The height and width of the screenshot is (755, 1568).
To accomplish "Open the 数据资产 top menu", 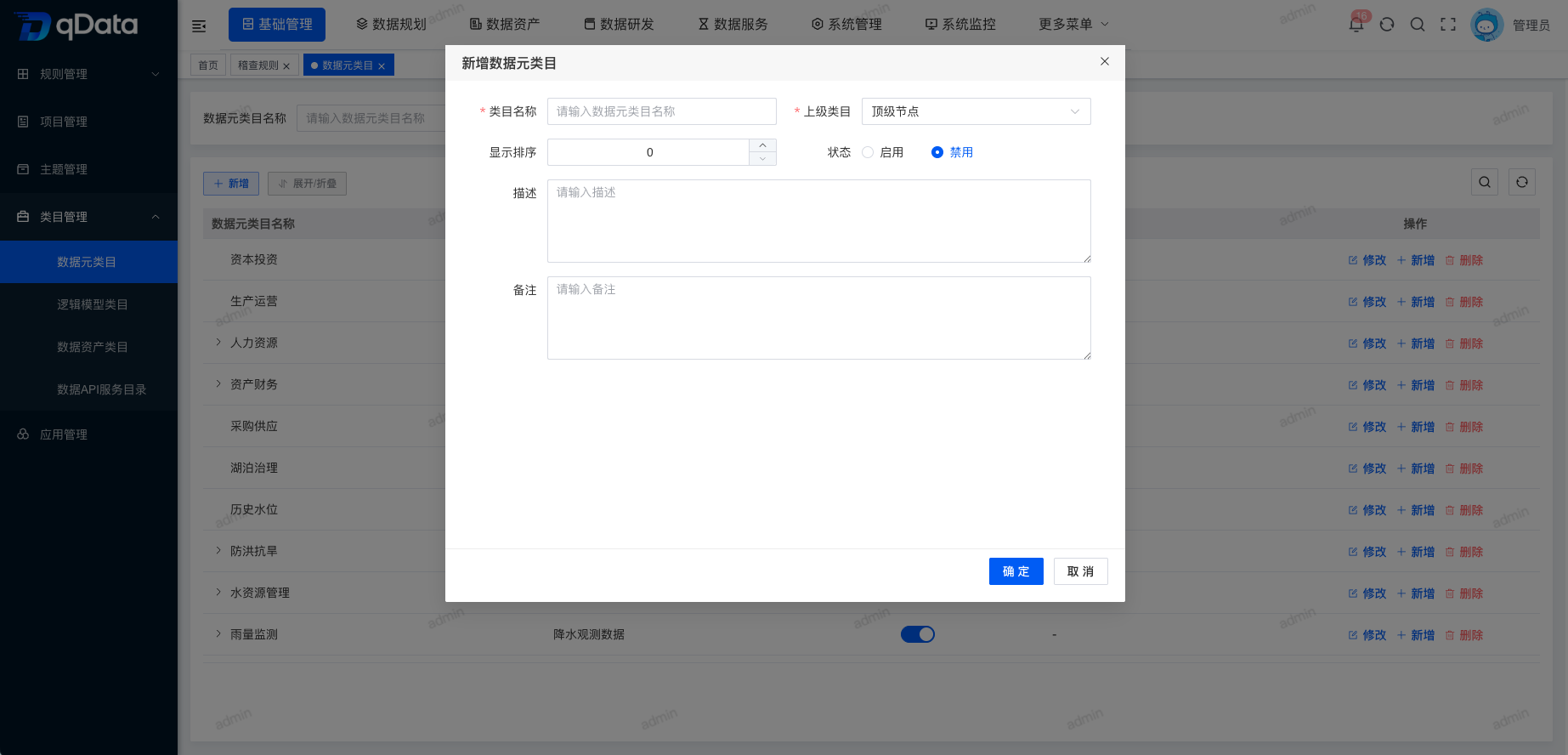I will tap(505, 25).
